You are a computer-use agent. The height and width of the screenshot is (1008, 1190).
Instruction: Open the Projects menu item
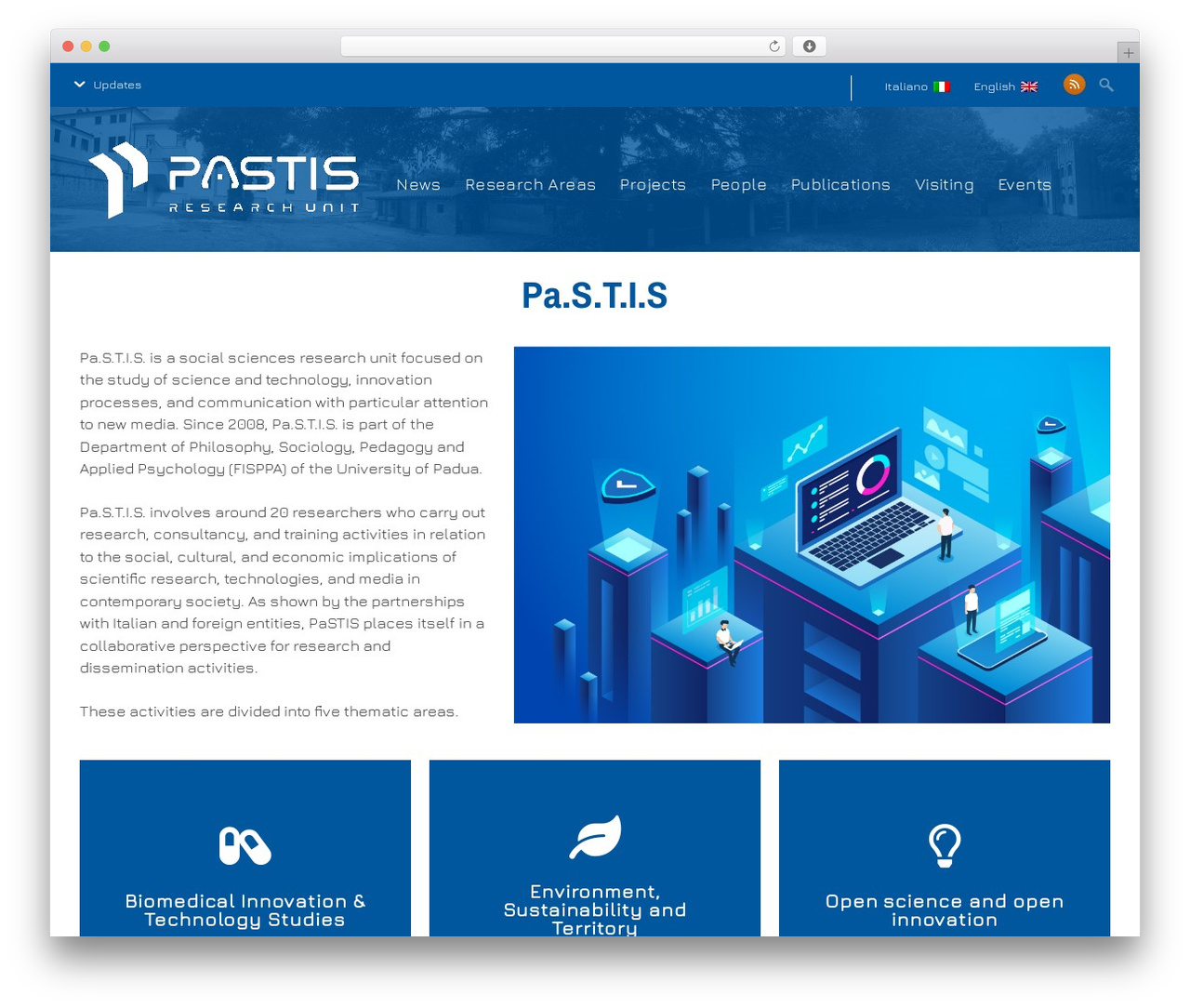(653, 184)
